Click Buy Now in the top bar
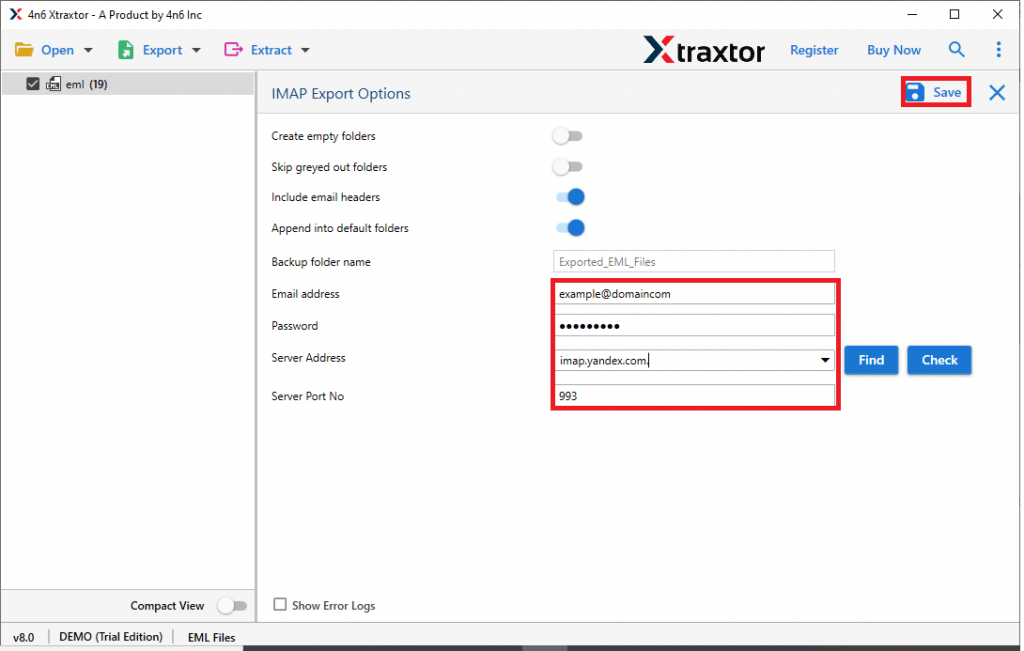Image resolution: width=1024 pixels, height=651 pixels. tap(893, 50)
